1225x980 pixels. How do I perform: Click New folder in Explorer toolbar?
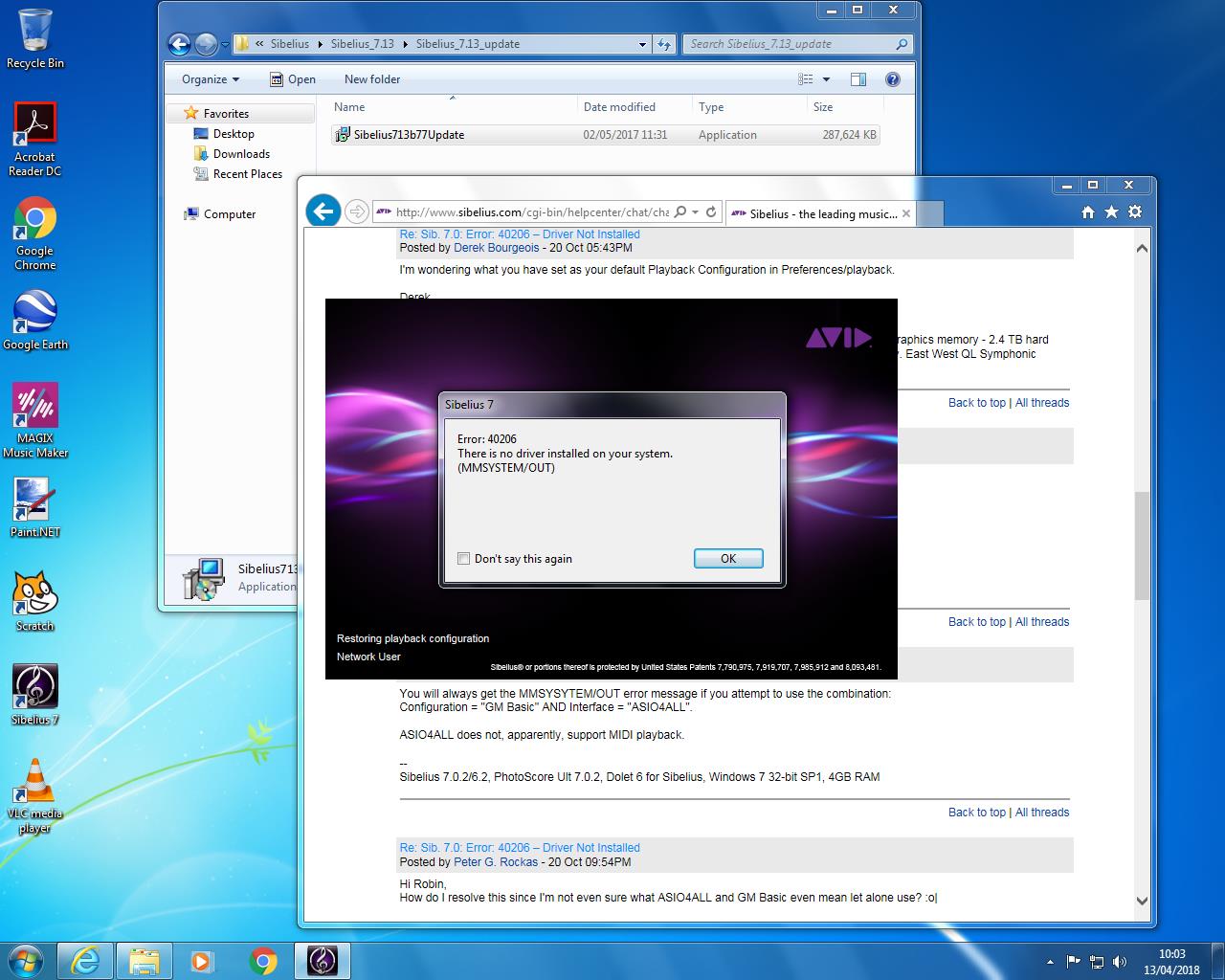pos(372,79)
